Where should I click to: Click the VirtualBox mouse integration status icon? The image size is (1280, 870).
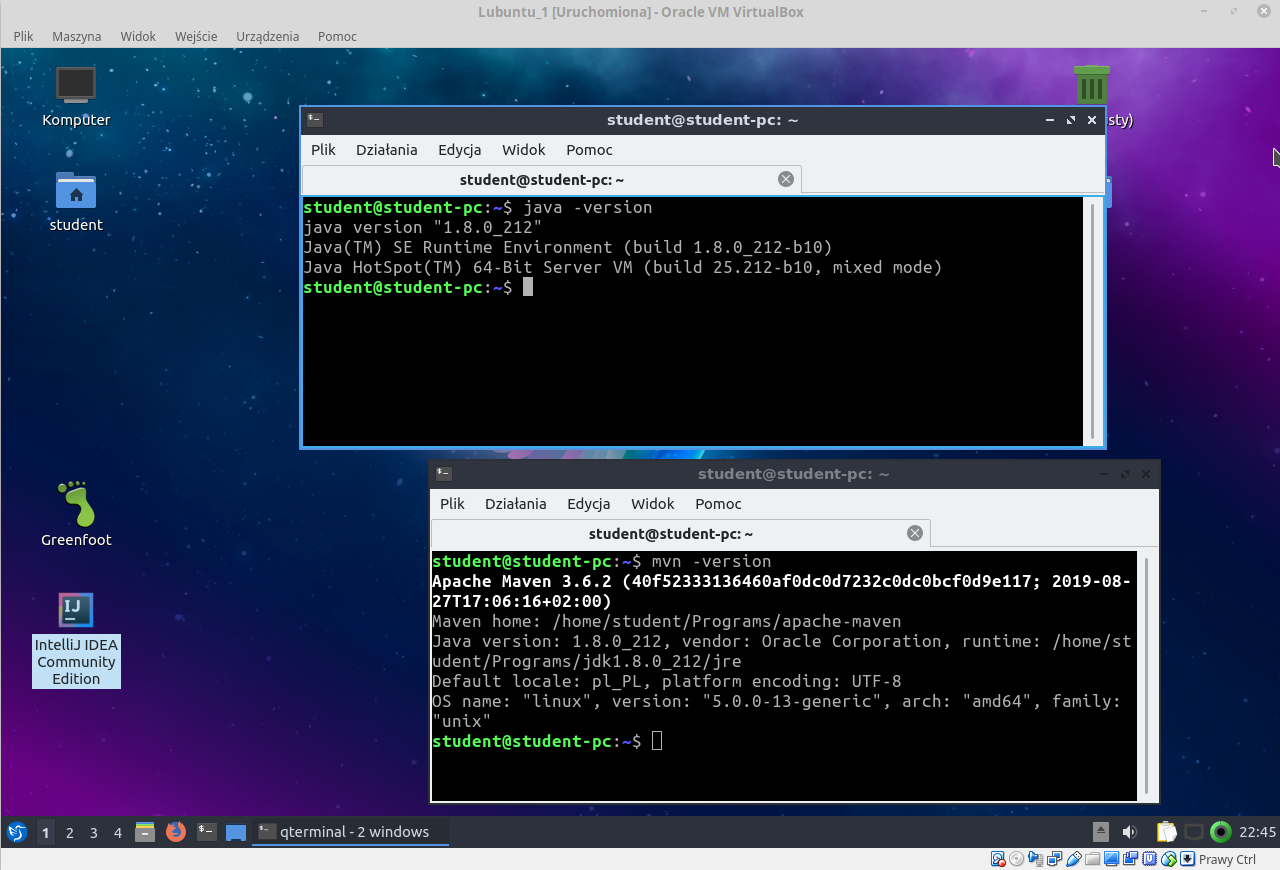coord(1168,859)
